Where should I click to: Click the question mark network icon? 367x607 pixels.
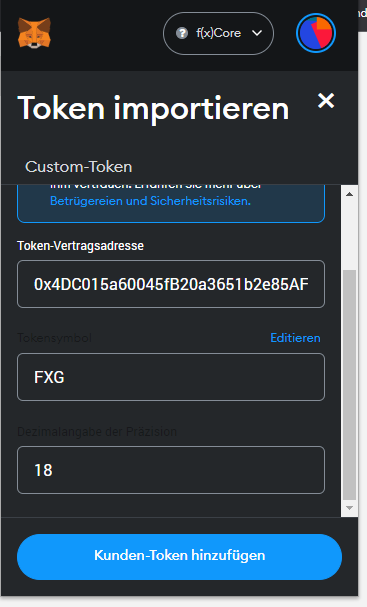182,33
